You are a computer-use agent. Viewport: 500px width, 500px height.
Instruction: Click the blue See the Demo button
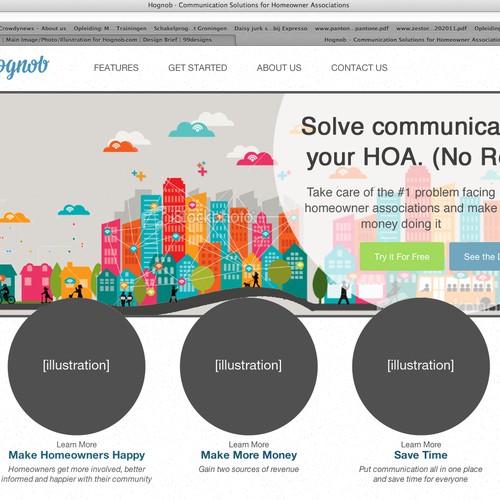(475, 257)
